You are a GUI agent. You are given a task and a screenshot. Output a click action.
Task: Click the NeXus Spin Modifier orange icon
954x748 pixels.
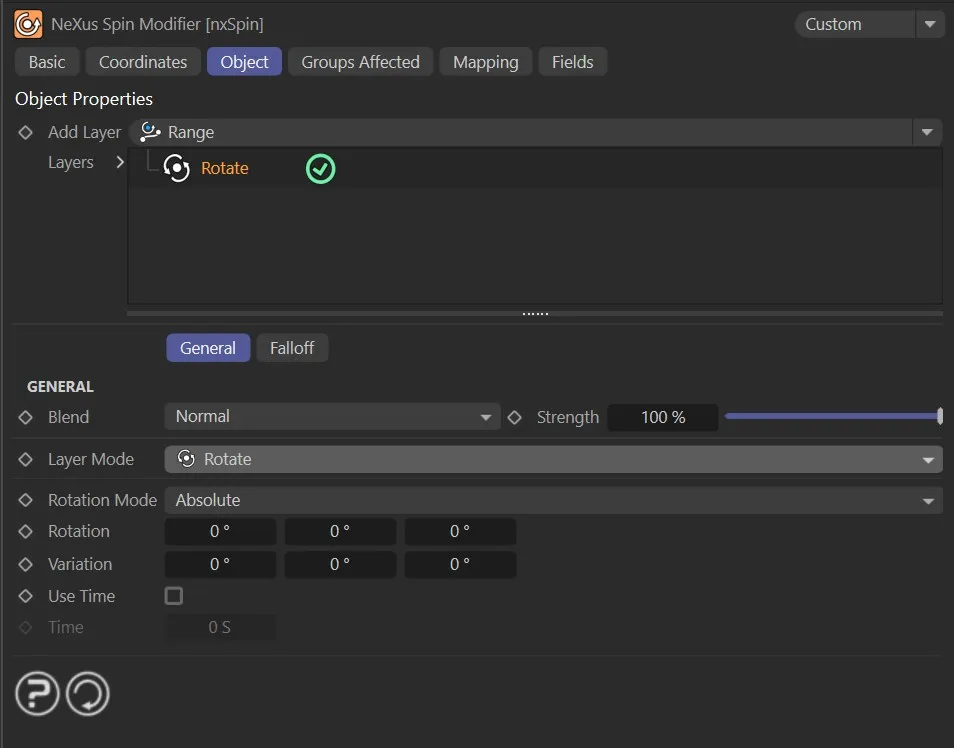(28, 24)
